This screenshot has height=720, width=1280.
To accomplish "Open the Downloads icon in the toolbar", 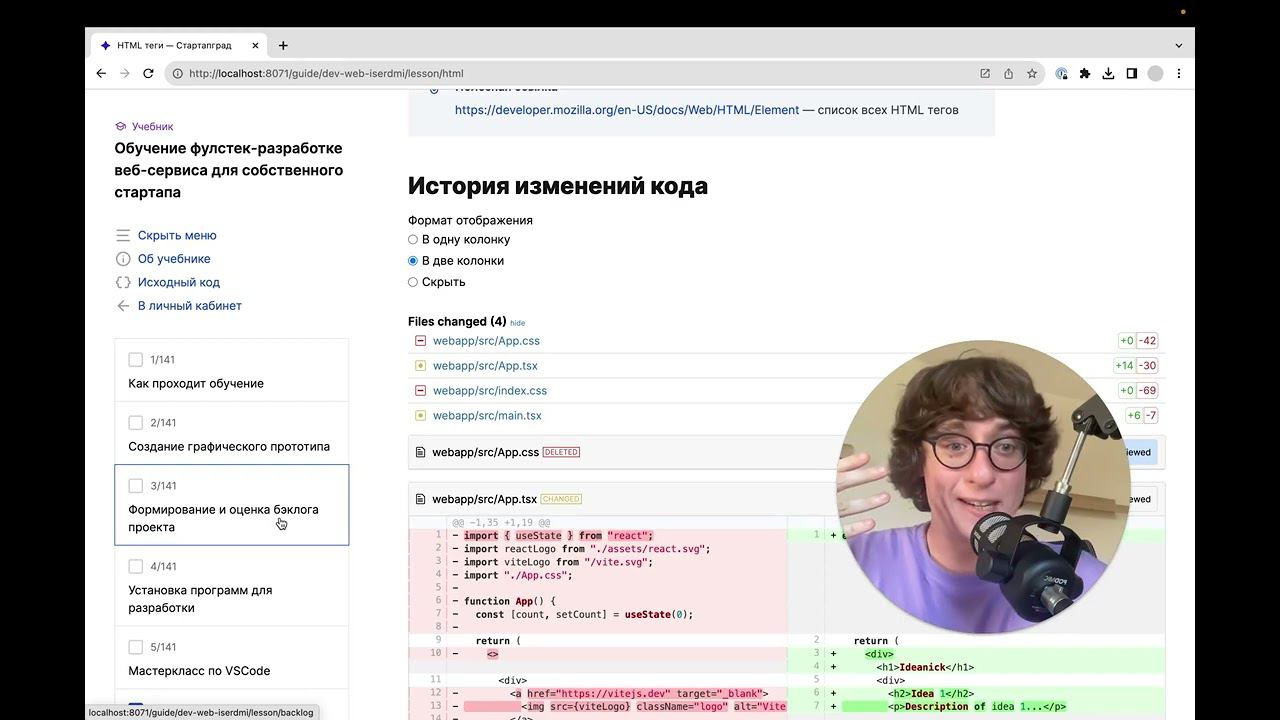I will pyautogui.click(x=1108, y=73).
